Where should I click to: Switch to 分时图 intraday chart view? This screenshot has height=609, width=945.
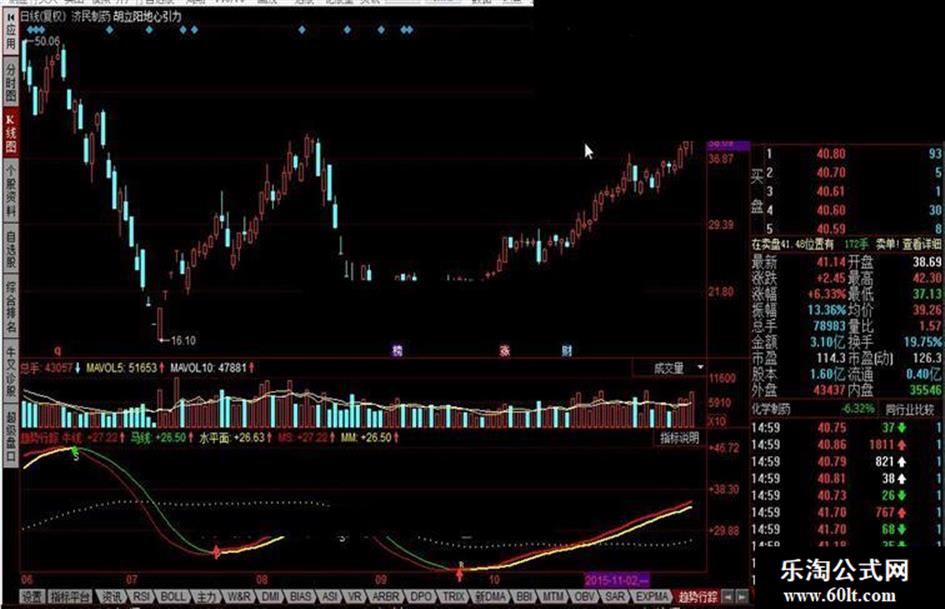(x=11, y=81)
